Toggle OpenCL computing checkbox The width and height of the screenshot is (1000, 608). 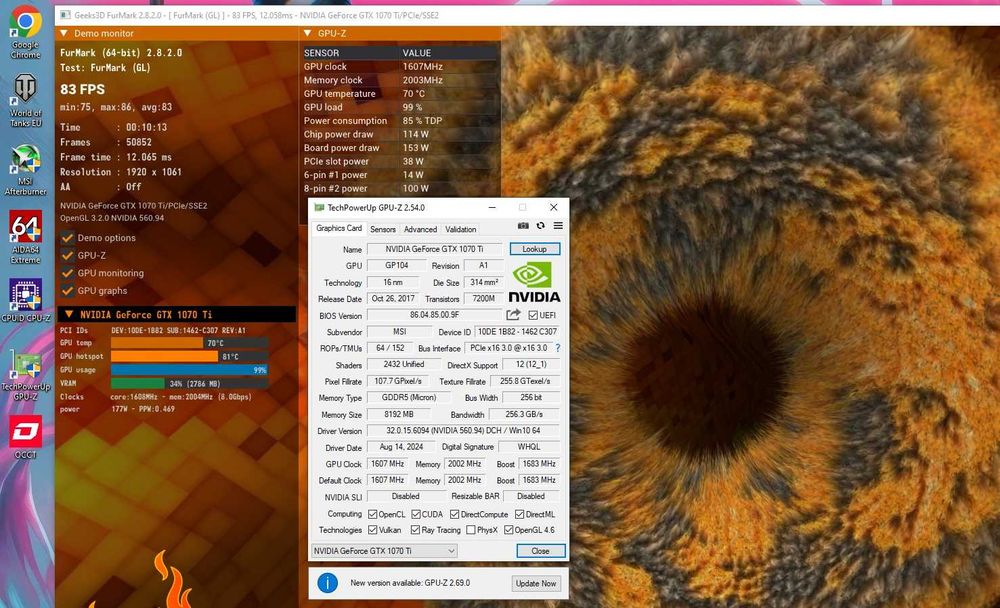373,514
